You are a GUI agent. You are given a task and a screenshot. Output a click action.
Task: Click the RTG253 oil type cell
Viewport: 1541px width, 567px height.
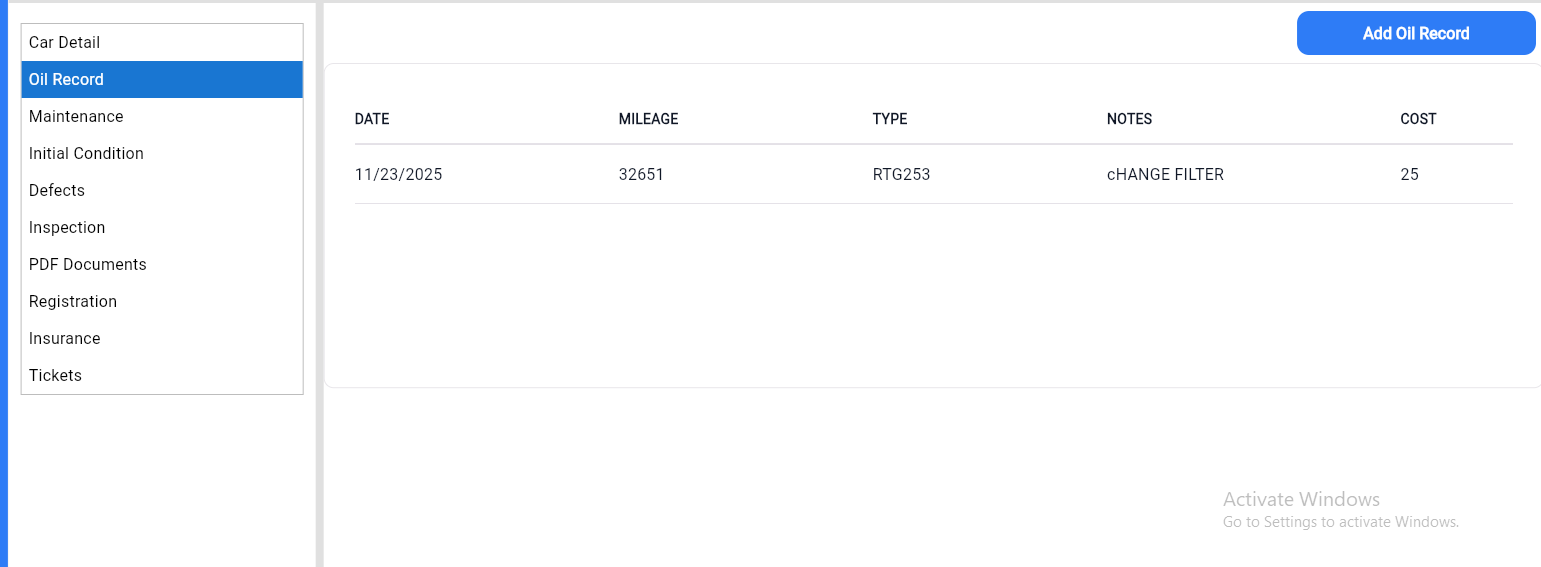(x=901, y=175)
